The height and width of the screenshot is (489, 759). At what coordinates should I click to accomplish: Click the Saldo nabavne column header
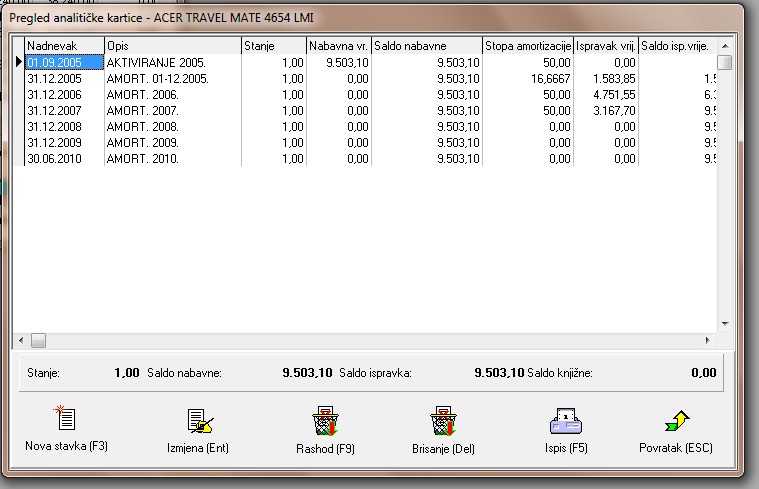tap(427, 46)
